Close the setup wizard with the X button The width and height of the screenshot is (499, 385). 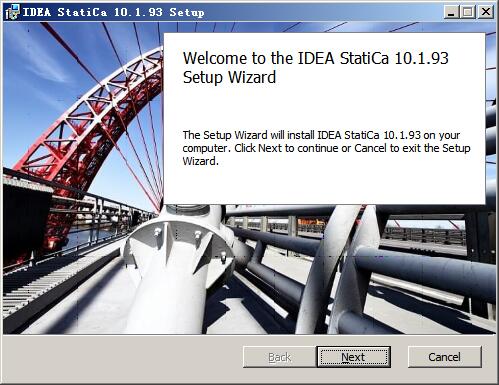(486, 13)
